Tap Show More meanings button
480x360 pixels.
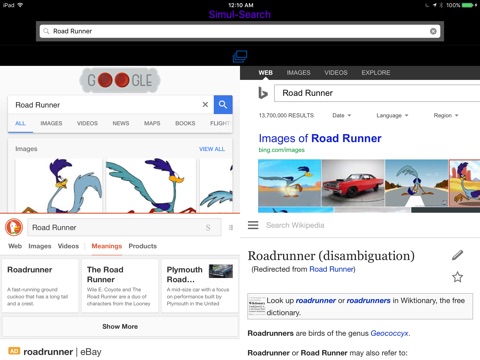[120, 326]
